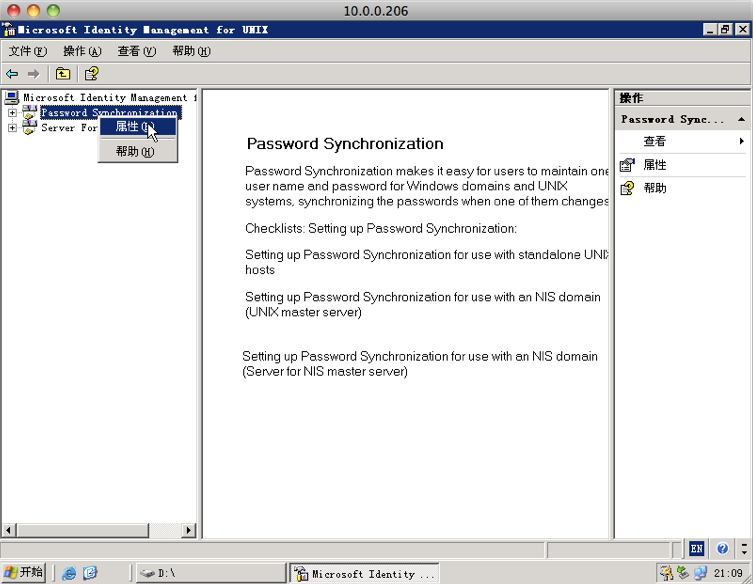The width and height of the screenshot is (753, 584).
Task: Click the Help toolbar icon with question mark
Action: pyautogui.click(x=91, y=73)
